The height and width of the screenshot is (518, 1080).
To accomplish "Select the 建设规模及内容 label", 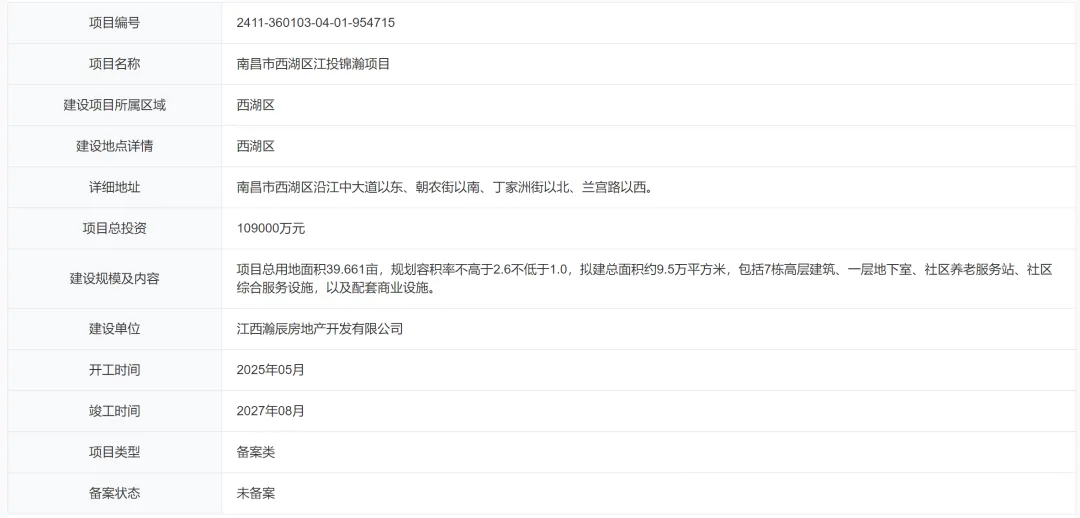I will [114, 279].
